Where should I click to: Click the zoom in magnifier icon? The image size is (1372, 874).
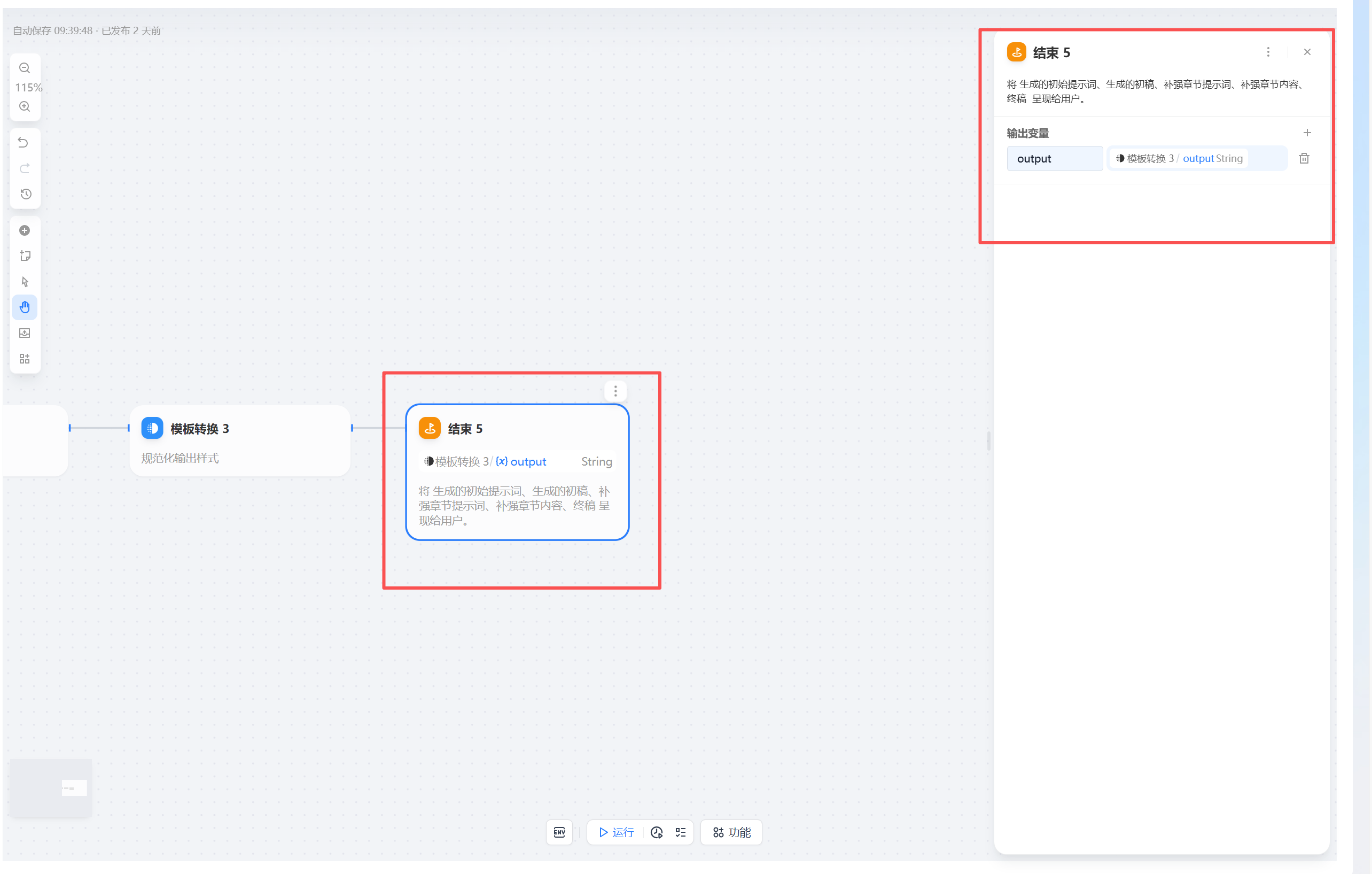(x=25, y=106)
